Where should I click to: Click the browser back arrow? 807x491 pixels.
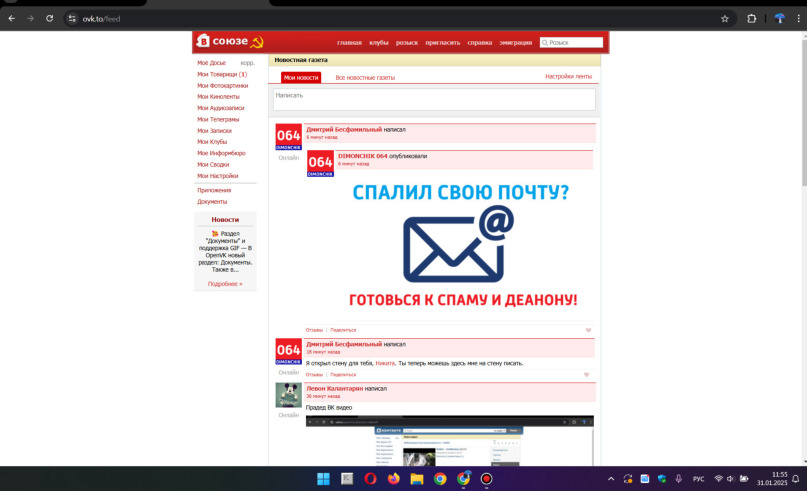point(11,19)
